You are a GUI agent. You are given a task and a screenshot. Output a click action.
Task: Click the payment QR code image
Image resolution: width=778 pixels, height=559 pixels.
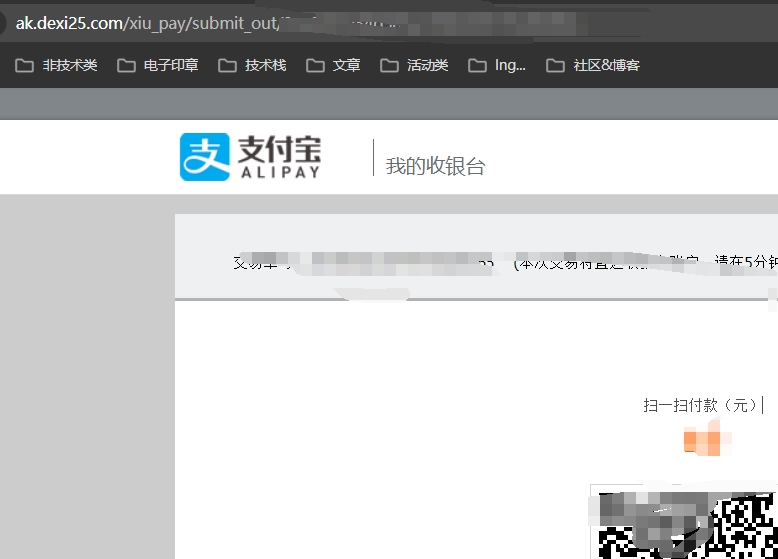[x=685, y=522]
